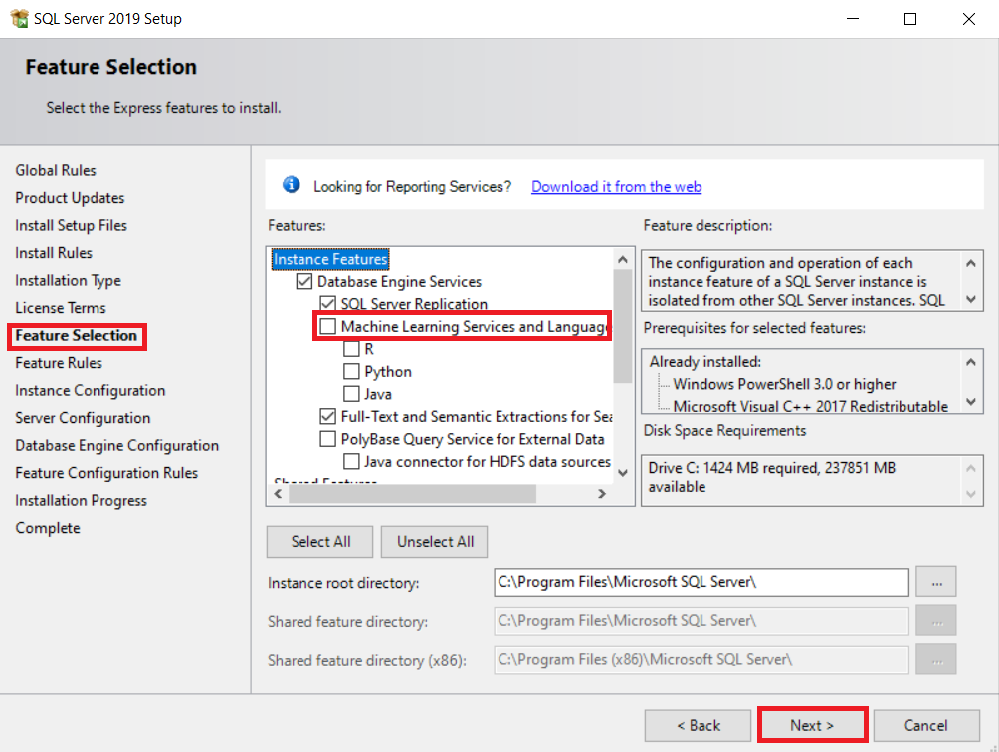Viewport: 999px width, 752px height.
Task: Click the Drive C disk space text
Action: (x=772, y=477)
